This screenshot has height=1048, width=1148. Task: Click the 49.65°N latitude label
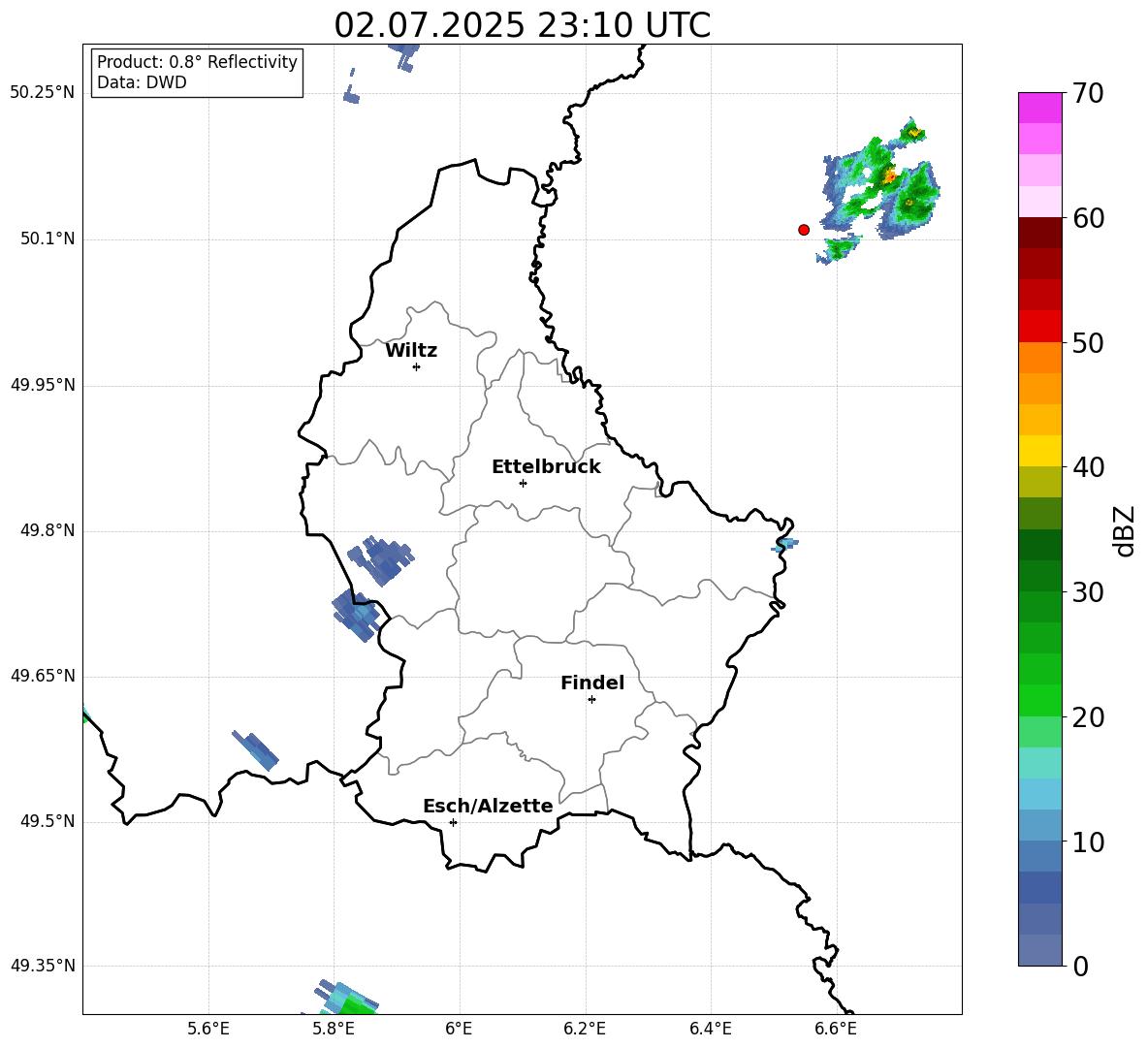click(x=44, y=676)
